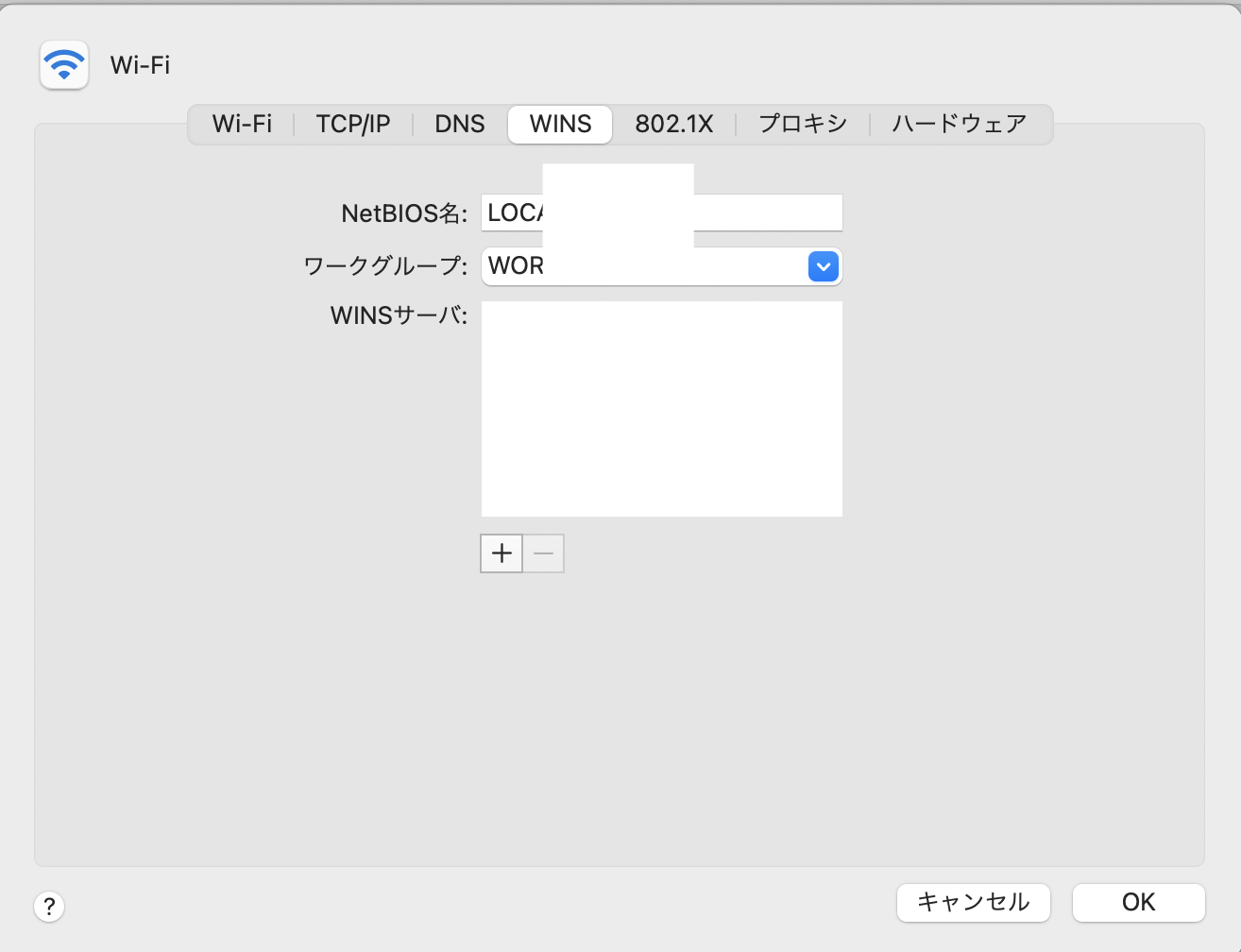This screenshot has height=952, width=1241.
Task: Go to the 802.1X tab
Action: 674,124
